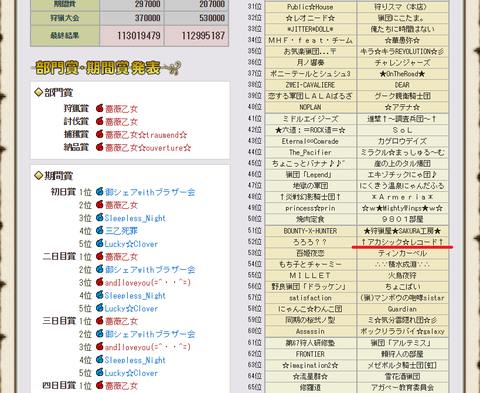Select ☆レオニード☆ in 32位 row
Image resolution: width=480 pixels, height=393 pixels.
[x=310, y=18]
